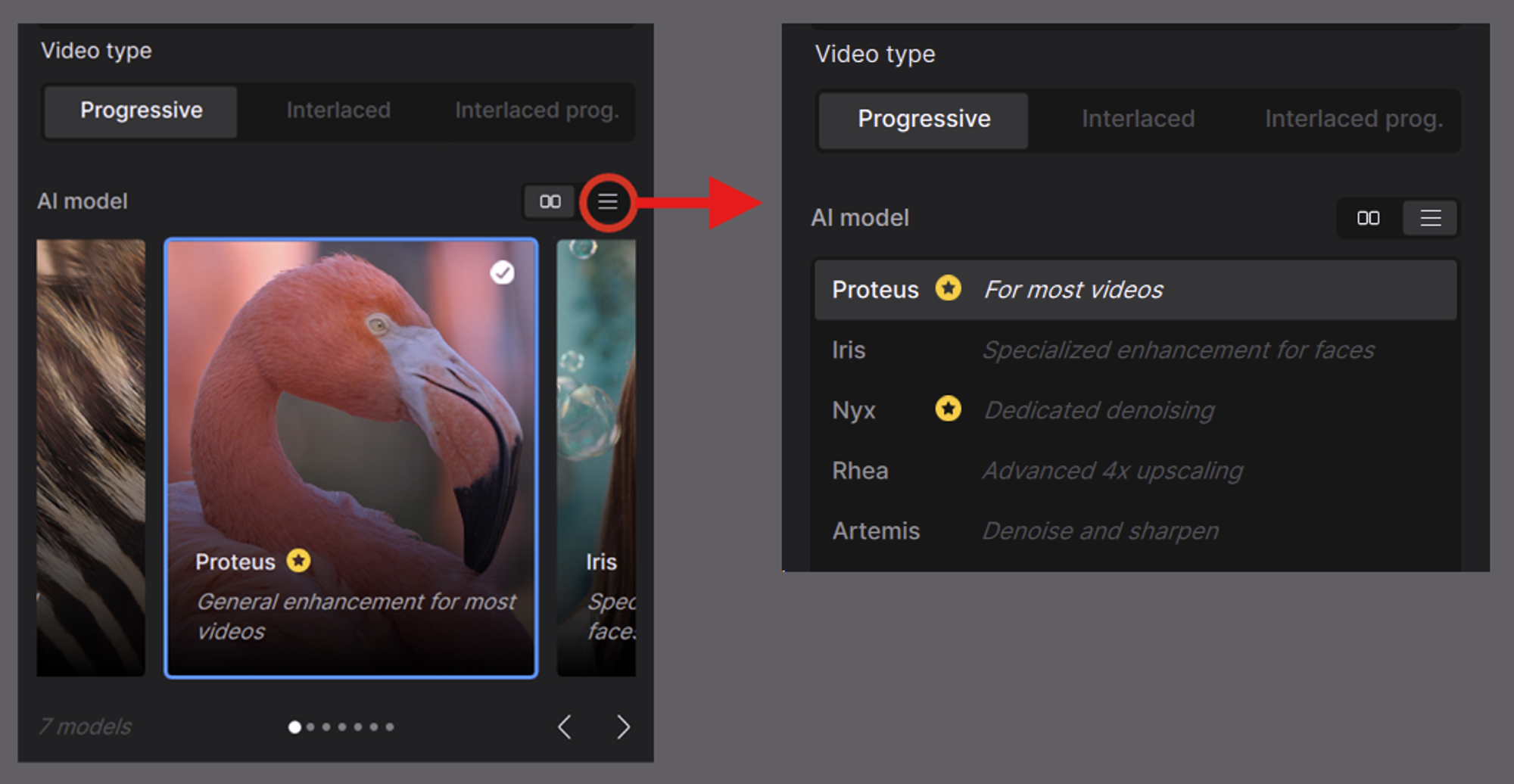1514x784 pixels.
Task: Click the star badge on Proteus card
Action: [x=298, y=561]
